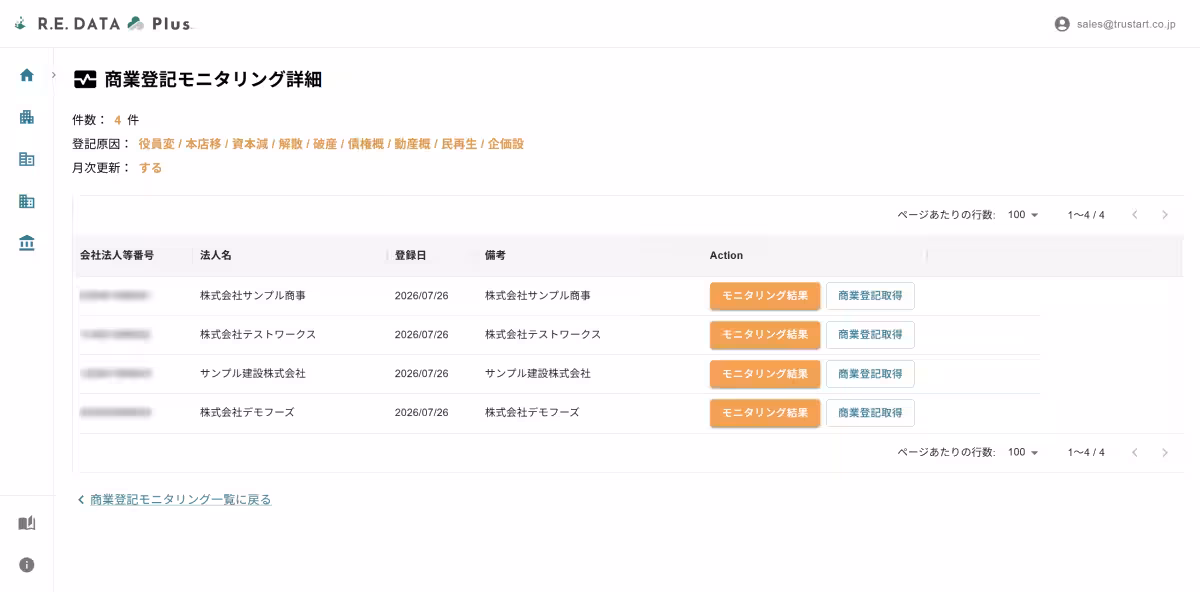This screenshot has height=592, width=1200.
Task: View モニタリング結果 for 株式会社サンプル商事
Action: point(765,296)
